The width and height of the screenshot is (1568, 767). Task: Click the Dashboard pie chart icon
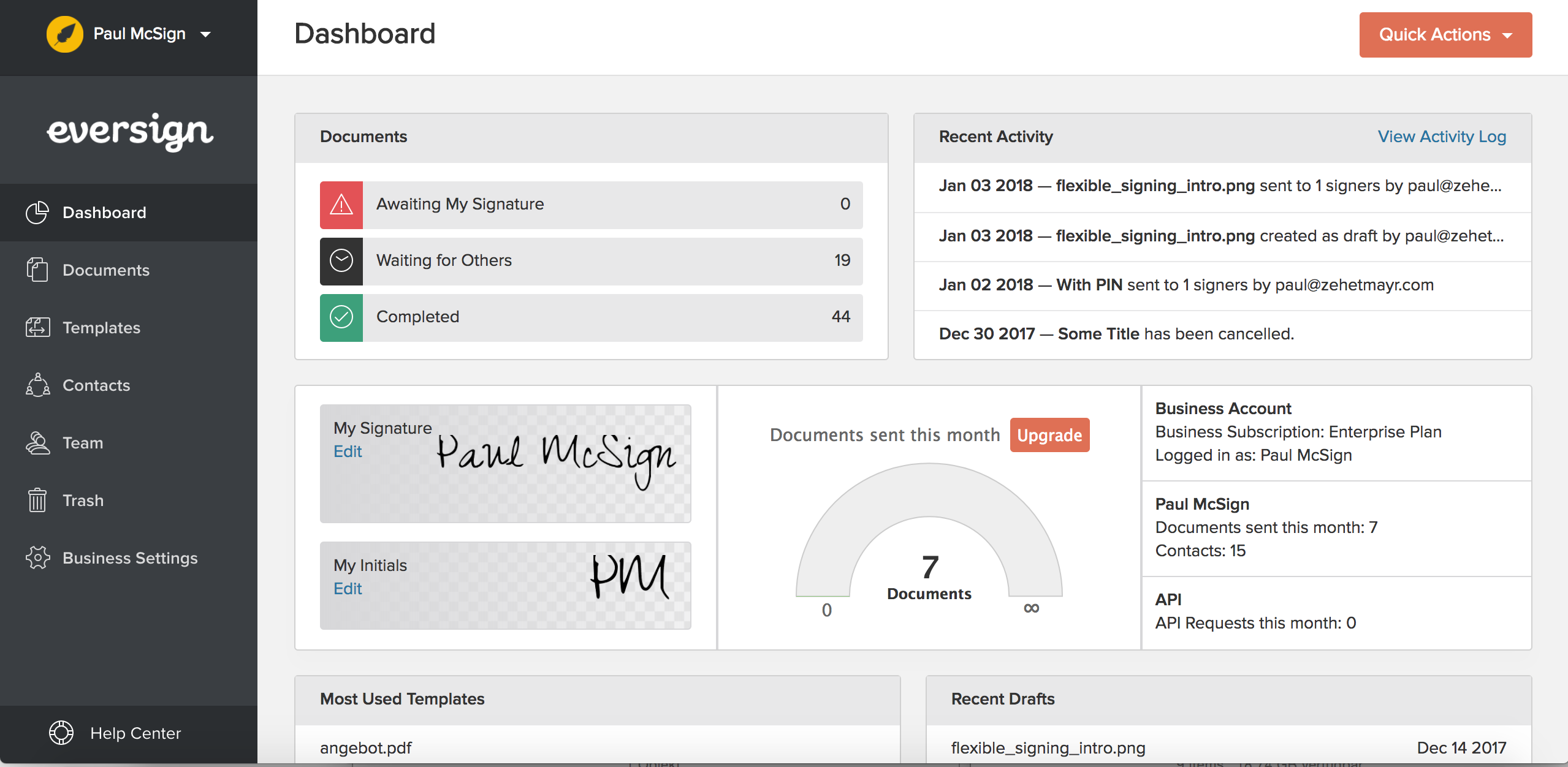37,213
